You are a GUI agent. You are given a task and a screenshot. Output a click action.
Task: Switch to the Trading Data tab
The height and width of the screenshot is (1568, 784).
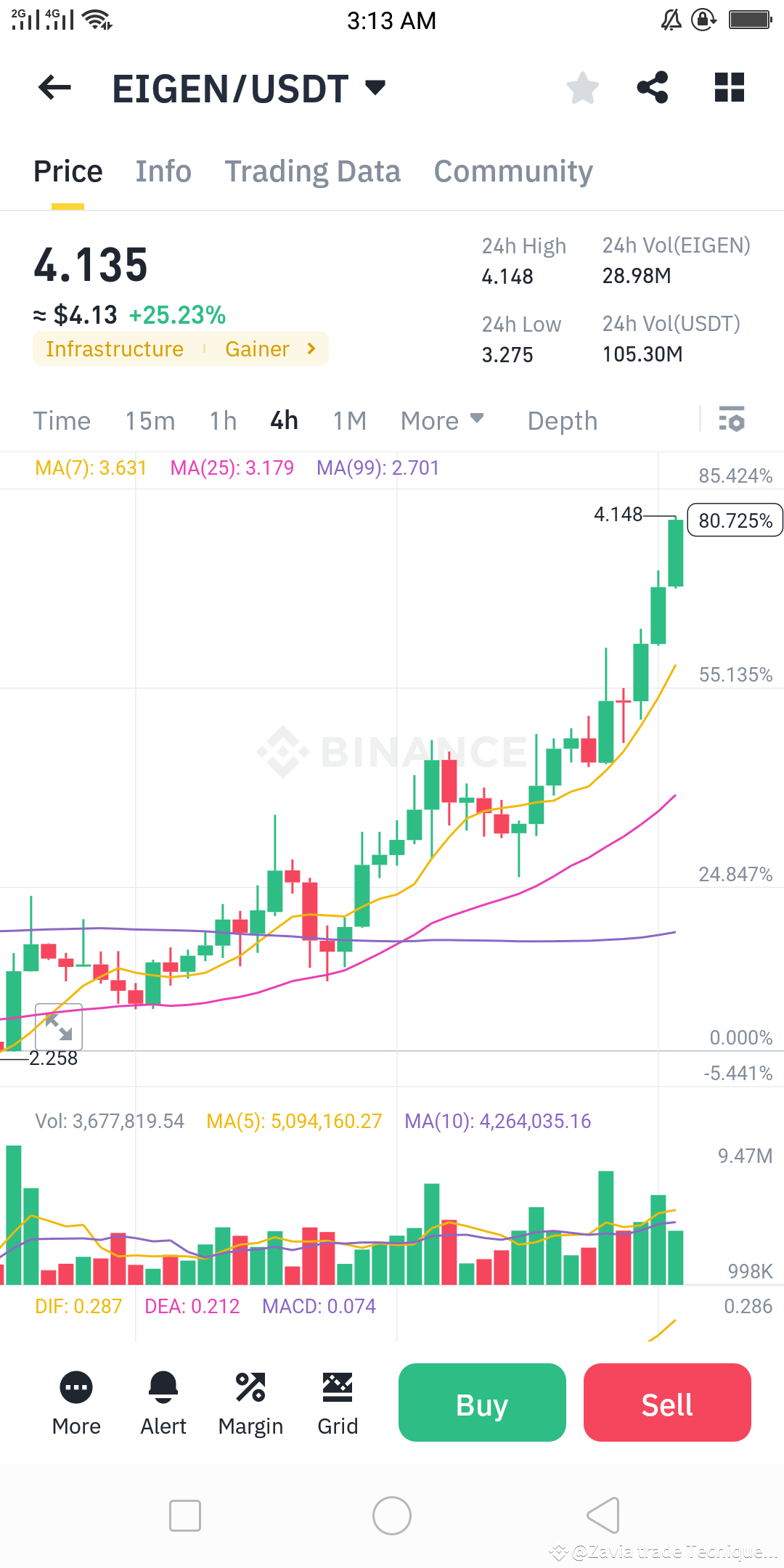(312, 171)
